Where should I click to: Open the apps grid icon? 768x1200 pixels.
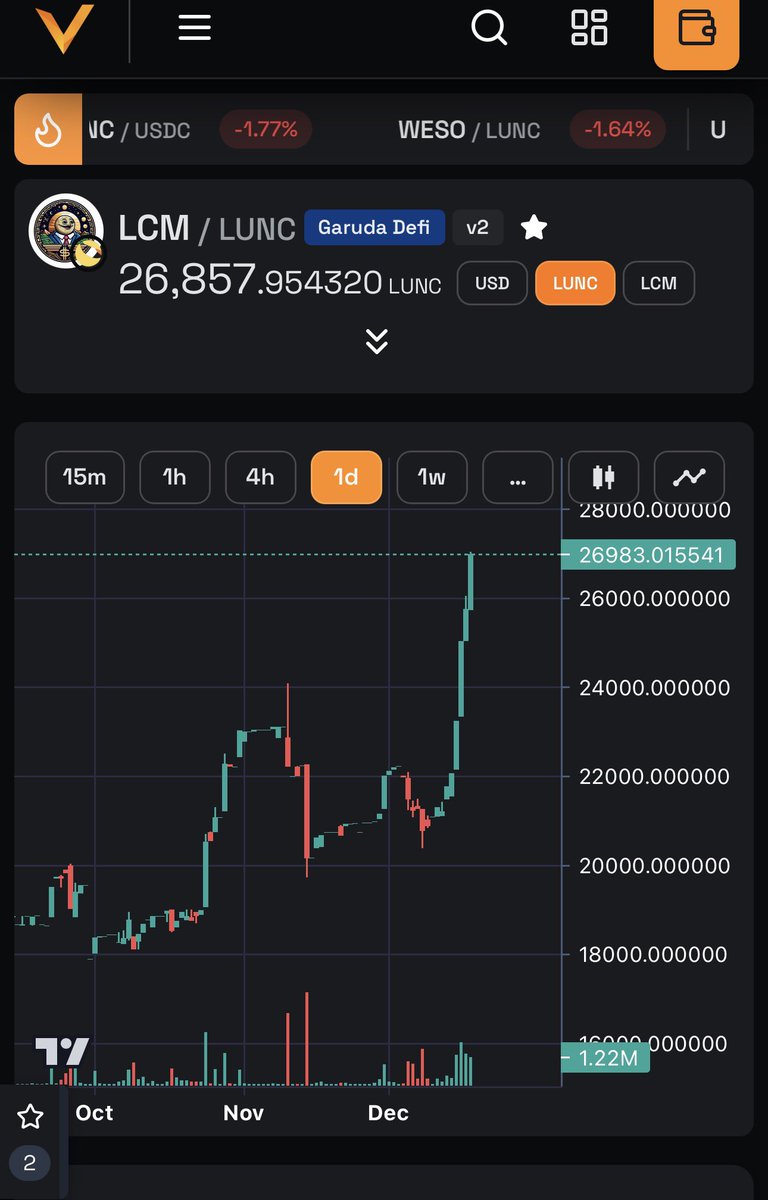pos(589,27)
